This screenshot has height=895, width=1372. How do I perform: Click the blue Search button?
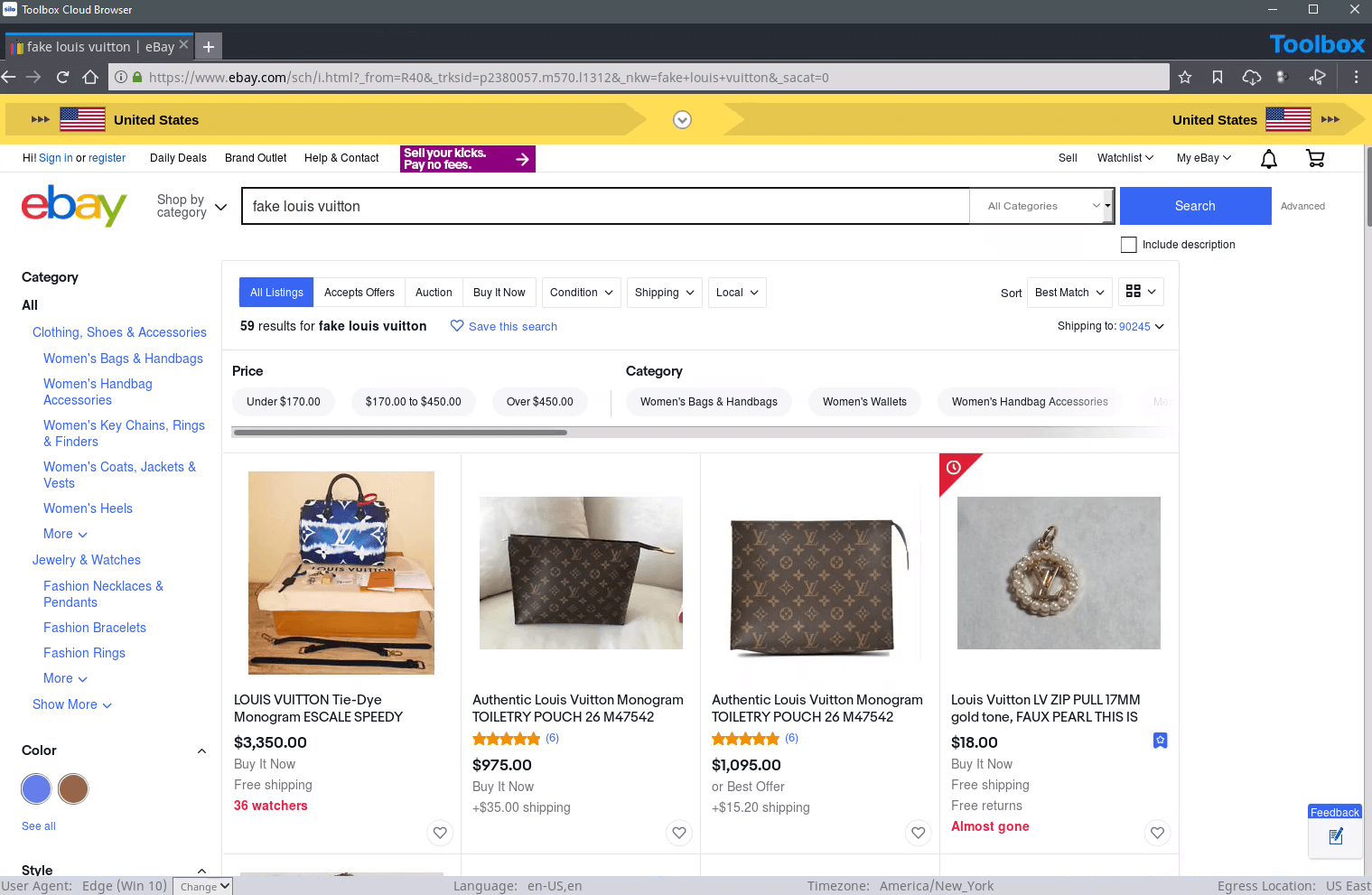pyautogui.click(x=1195, y=206)
